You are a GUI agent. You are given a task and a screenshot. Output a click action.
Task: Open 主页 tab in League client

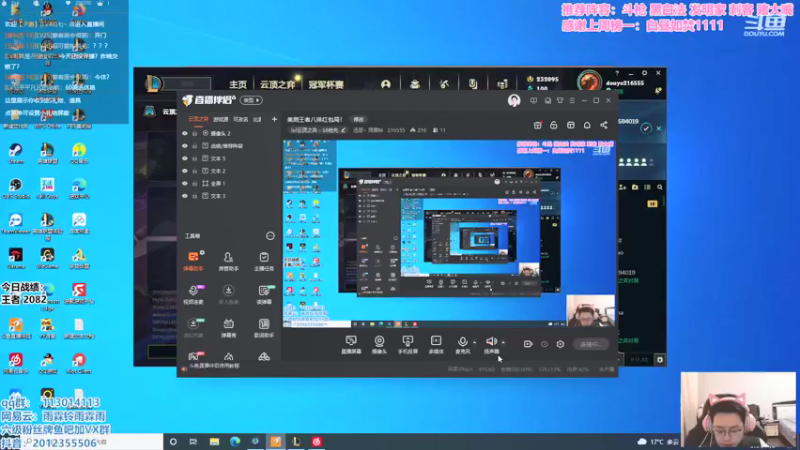[238, 84]
